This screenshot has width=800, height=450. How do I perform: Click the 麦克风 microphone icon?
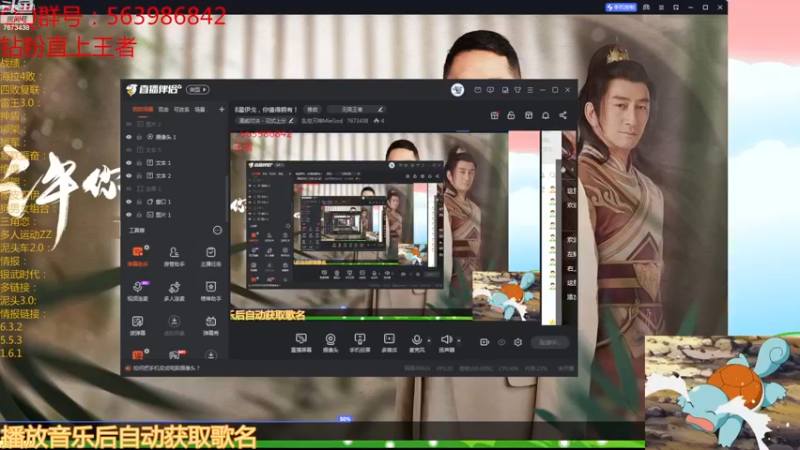pos(417,342)
